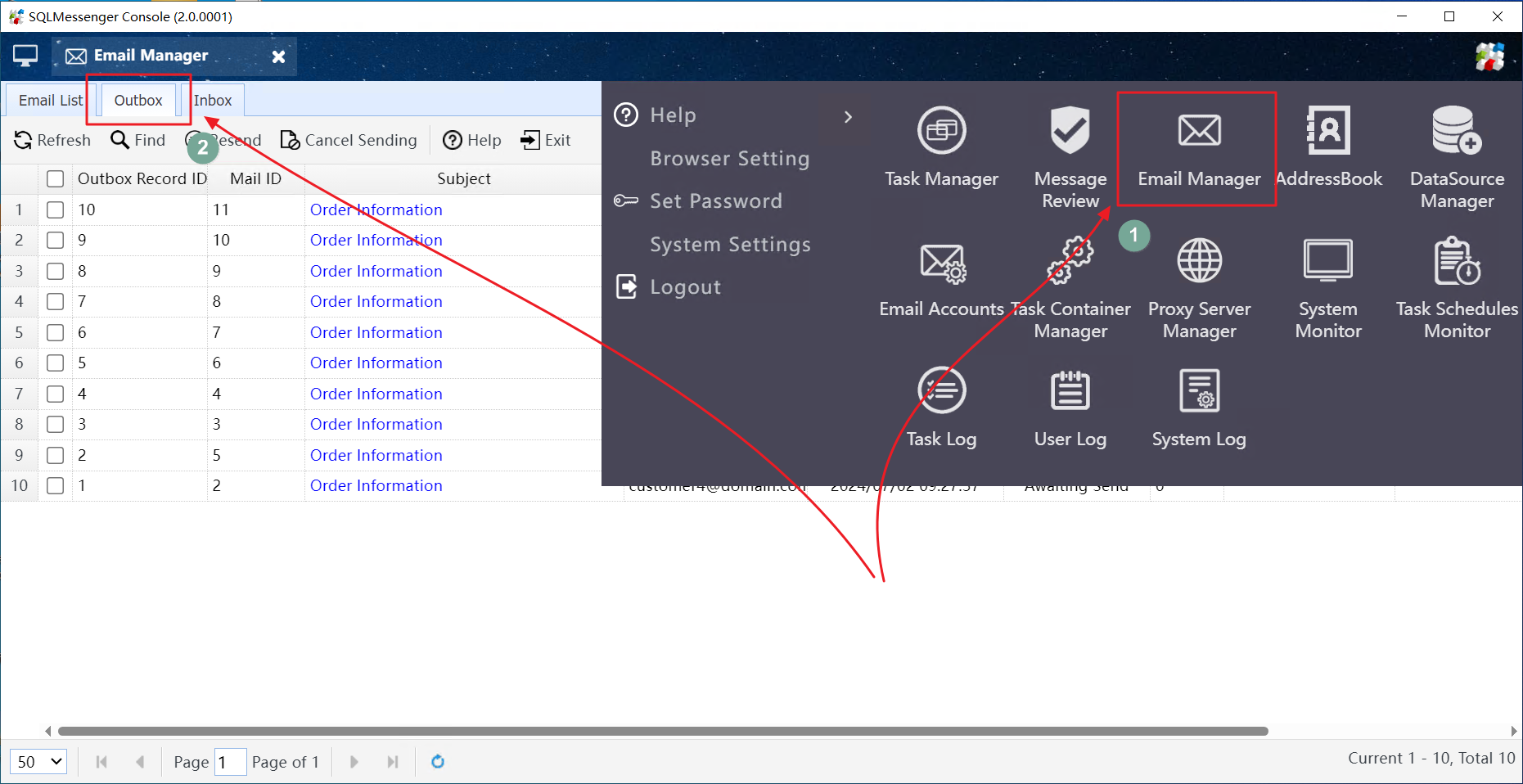Viewport: 1523px width, 784px height.
Task: Open Order Information link for Mail ID 10
Action: click(376, 241)
